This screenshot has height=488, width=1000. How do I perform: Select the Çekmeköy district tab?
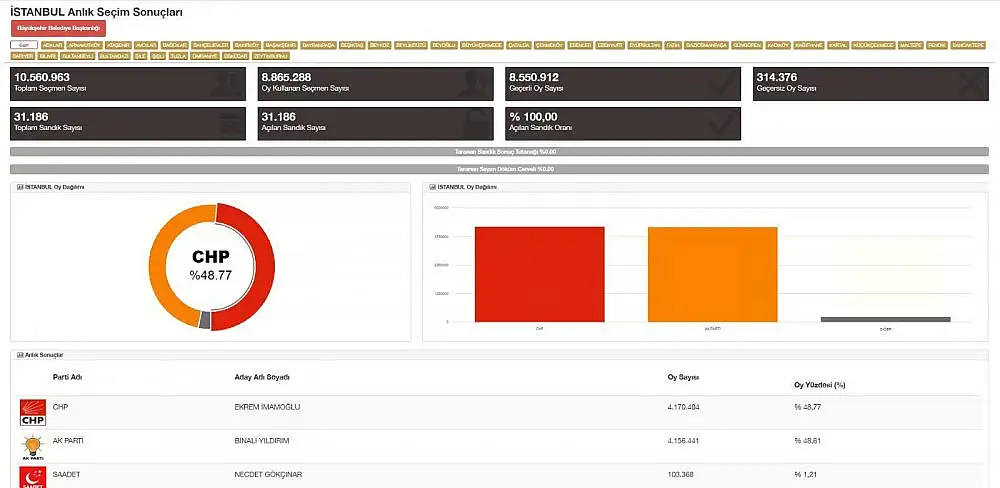549,45
